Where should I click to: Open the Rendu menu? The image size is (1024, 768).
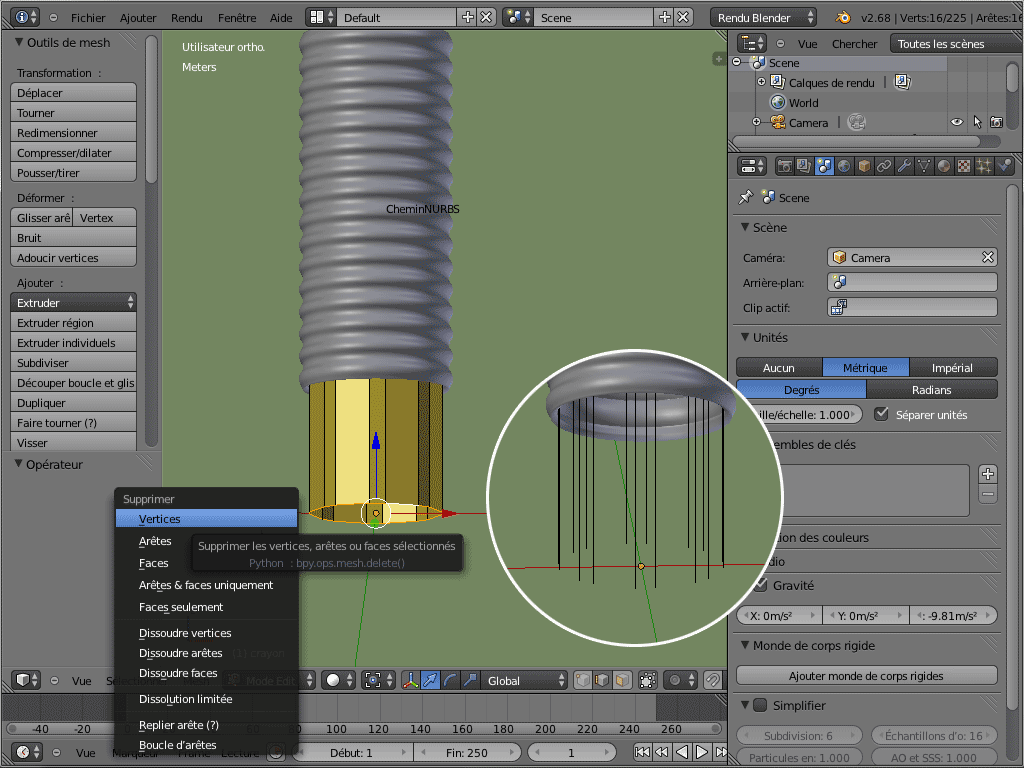(186, 18)
